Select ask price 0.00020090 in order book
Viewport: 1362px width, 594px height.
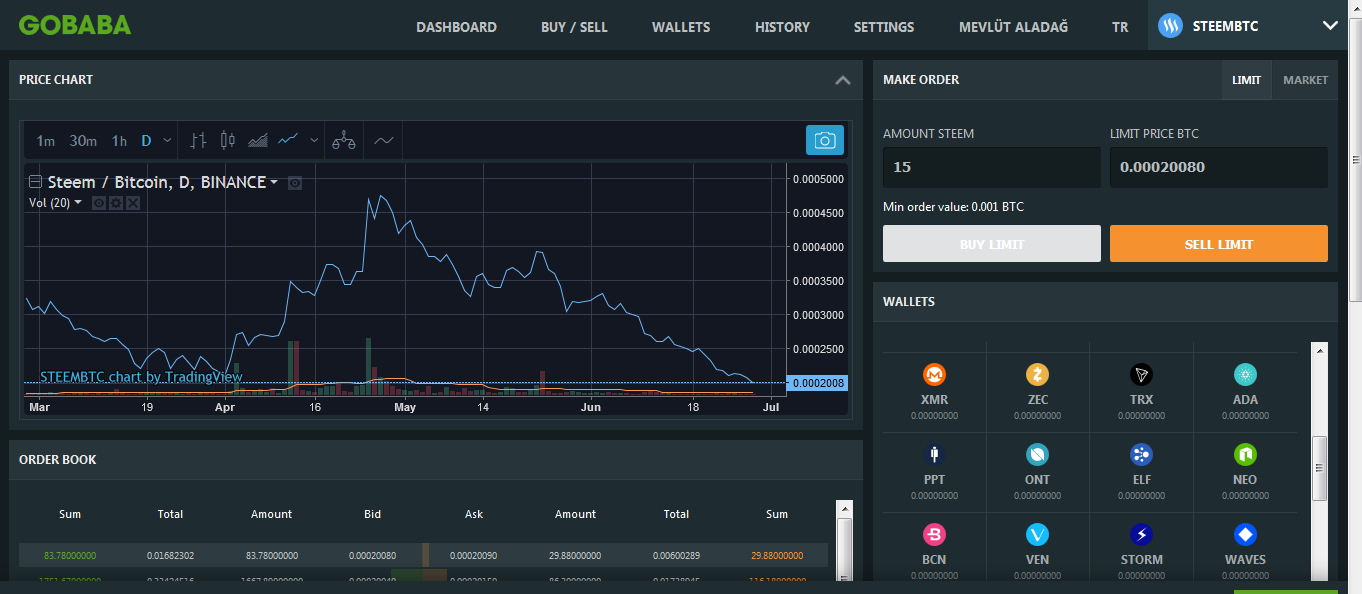474,555
